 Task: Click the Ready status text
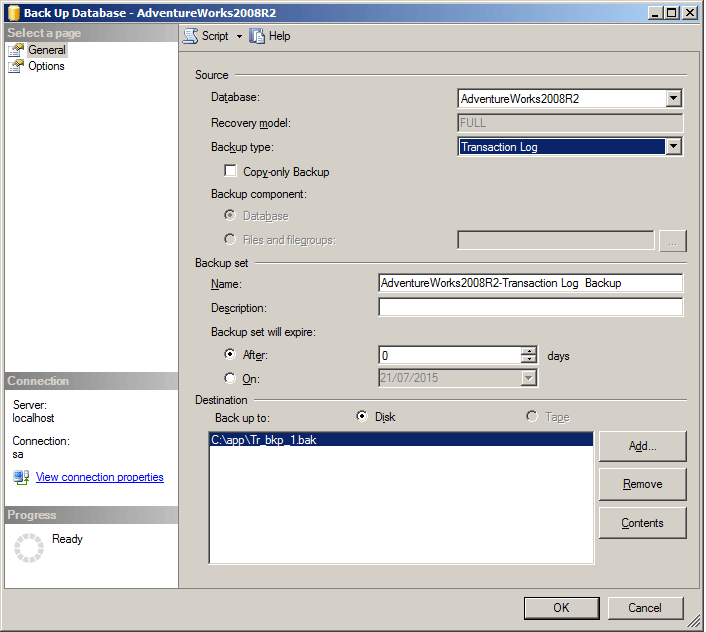pos(67,539)
